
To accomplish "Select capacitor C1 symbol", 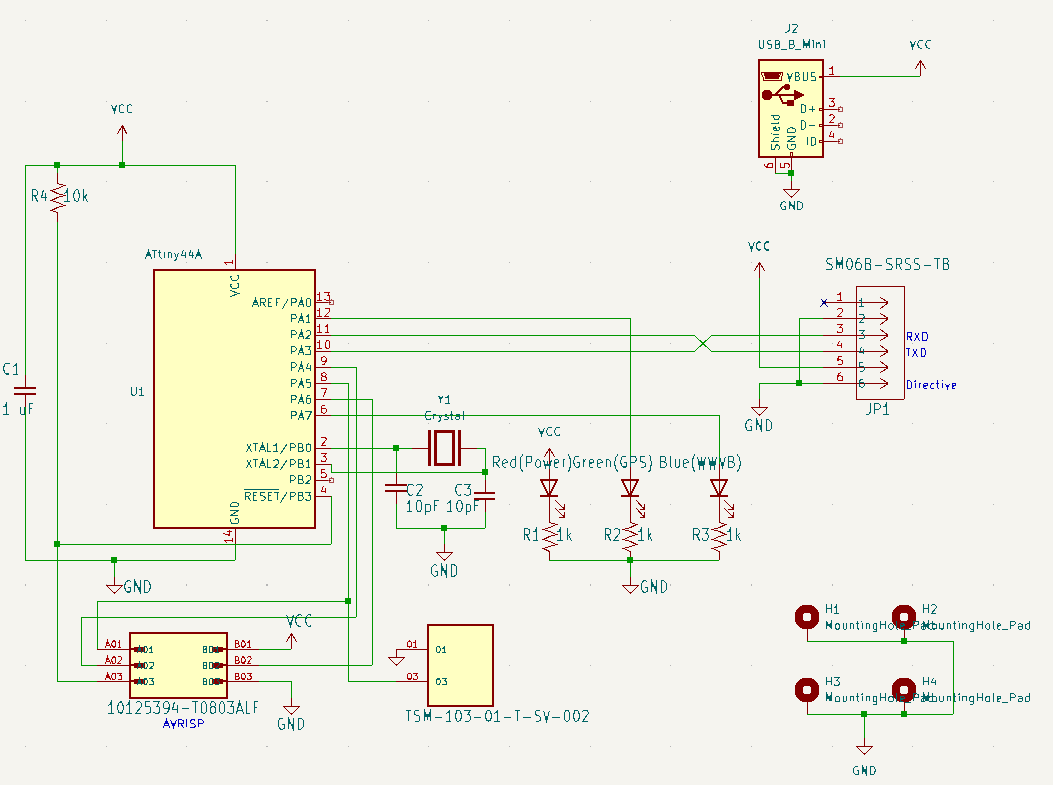I will coord(25,390).
